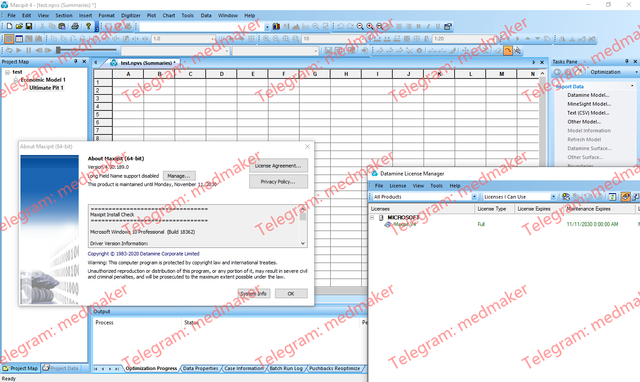The width and height of the screenshot is (640, 382).
Task: Open the File menu in Maxipit
Action: pos(11,16)
